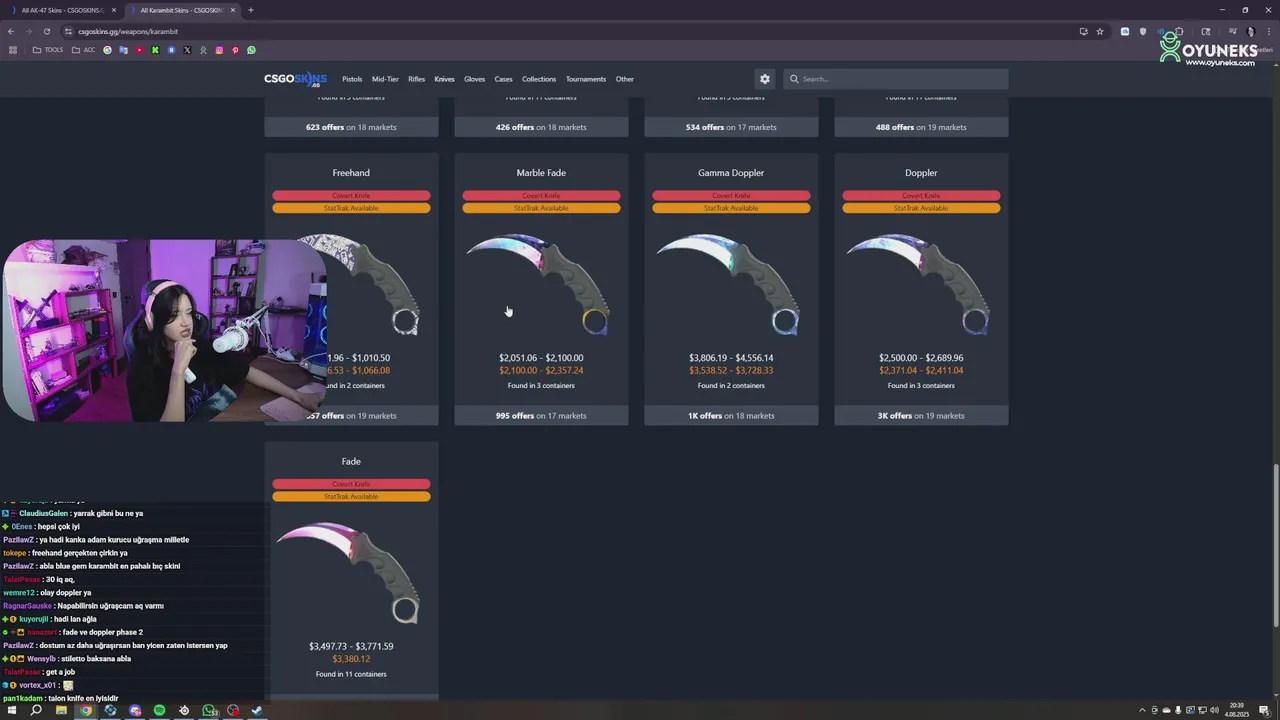Open the Windows Start menu
This screenshot has width=1280, height=720.
[12, 711]
